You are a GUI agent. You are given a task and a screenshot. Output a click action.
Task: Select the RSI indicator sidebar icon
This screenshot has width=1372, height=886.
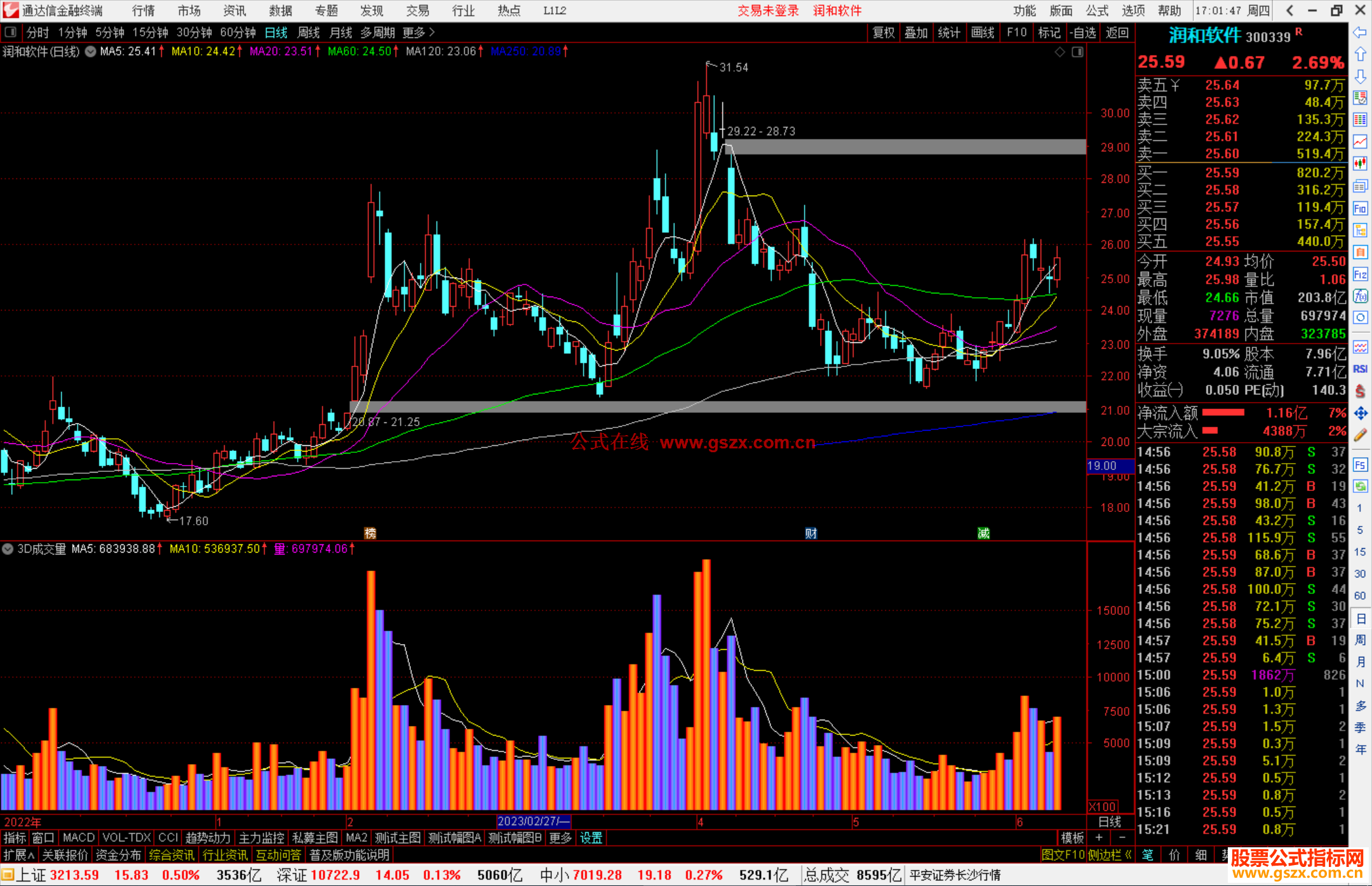pos(1360,369)
